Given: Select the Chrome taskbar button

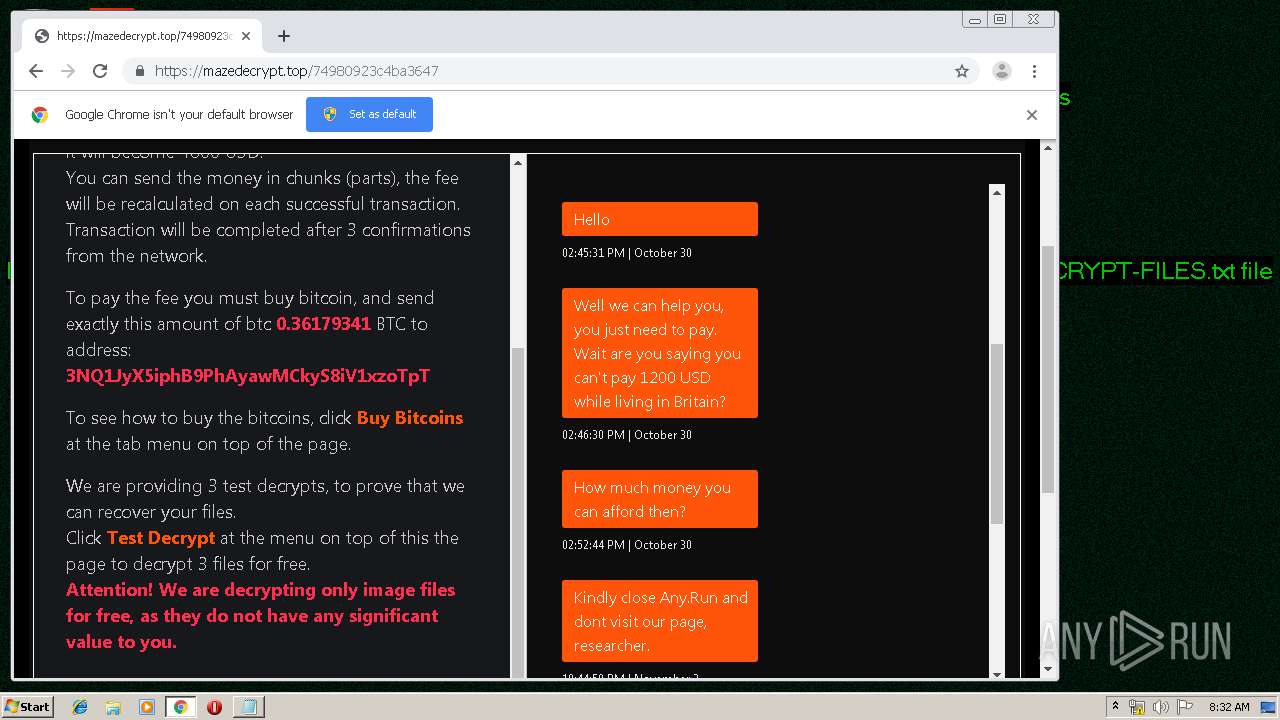Looking at the screenshot, I should [180, 707].
